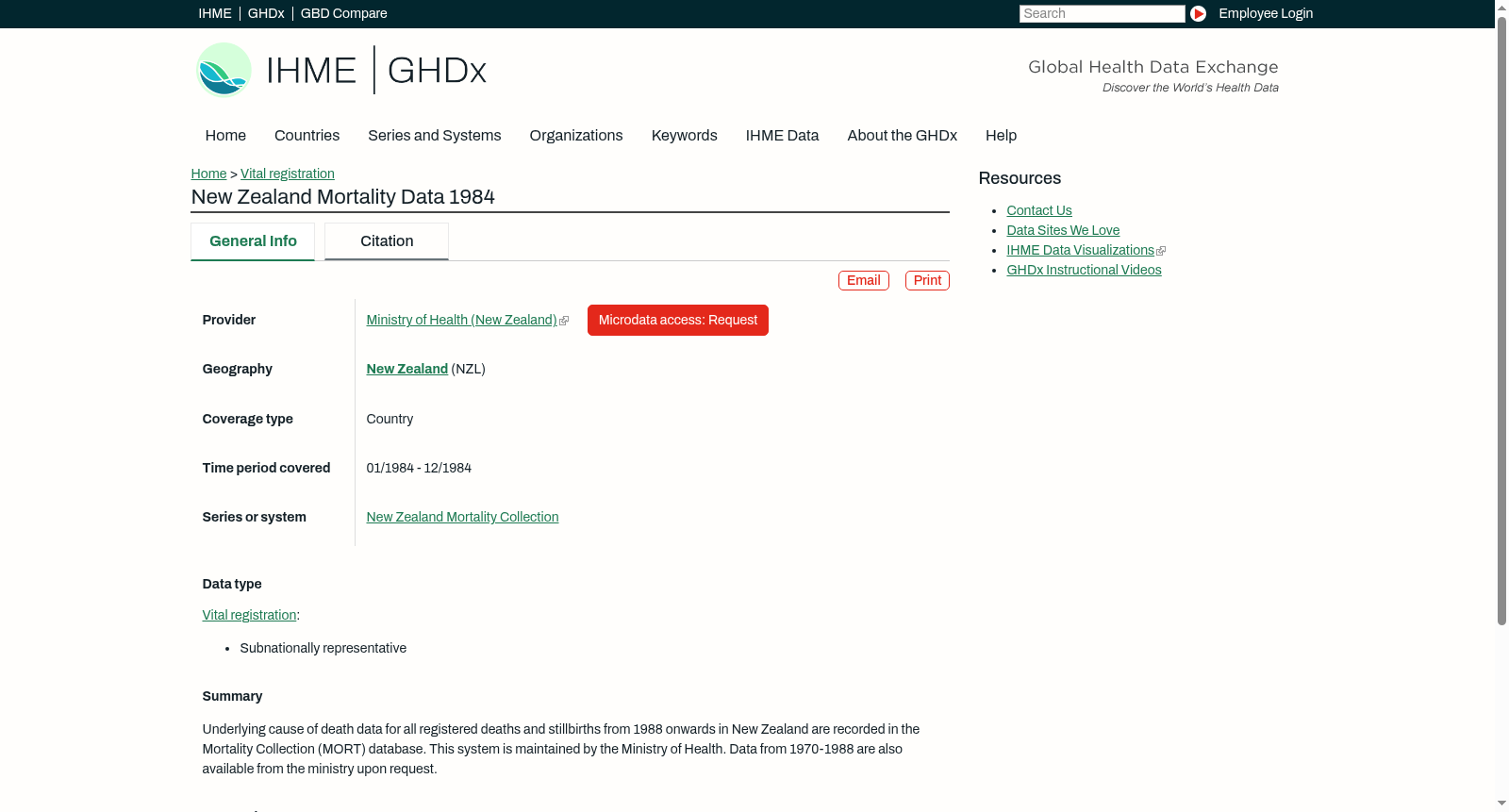Click the page title New Zealand Mortality Data 1984
The height and width of the screenshot is (812, 1509).
pyautogui.click(x=342, y=196)
